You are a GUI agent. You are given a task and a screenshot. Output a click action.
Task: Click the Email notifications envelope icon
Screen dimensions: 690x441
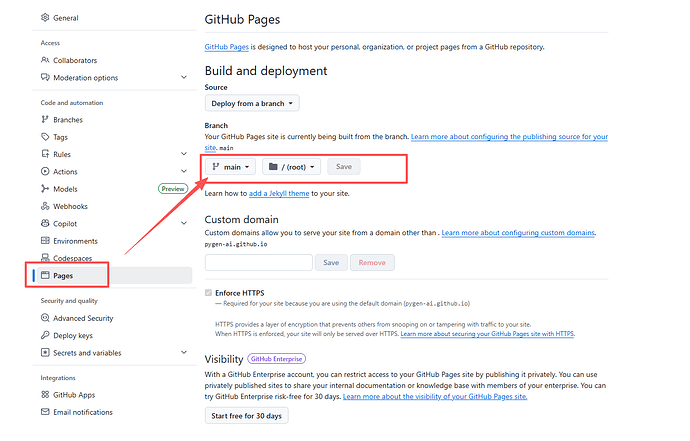pos(45,412)
